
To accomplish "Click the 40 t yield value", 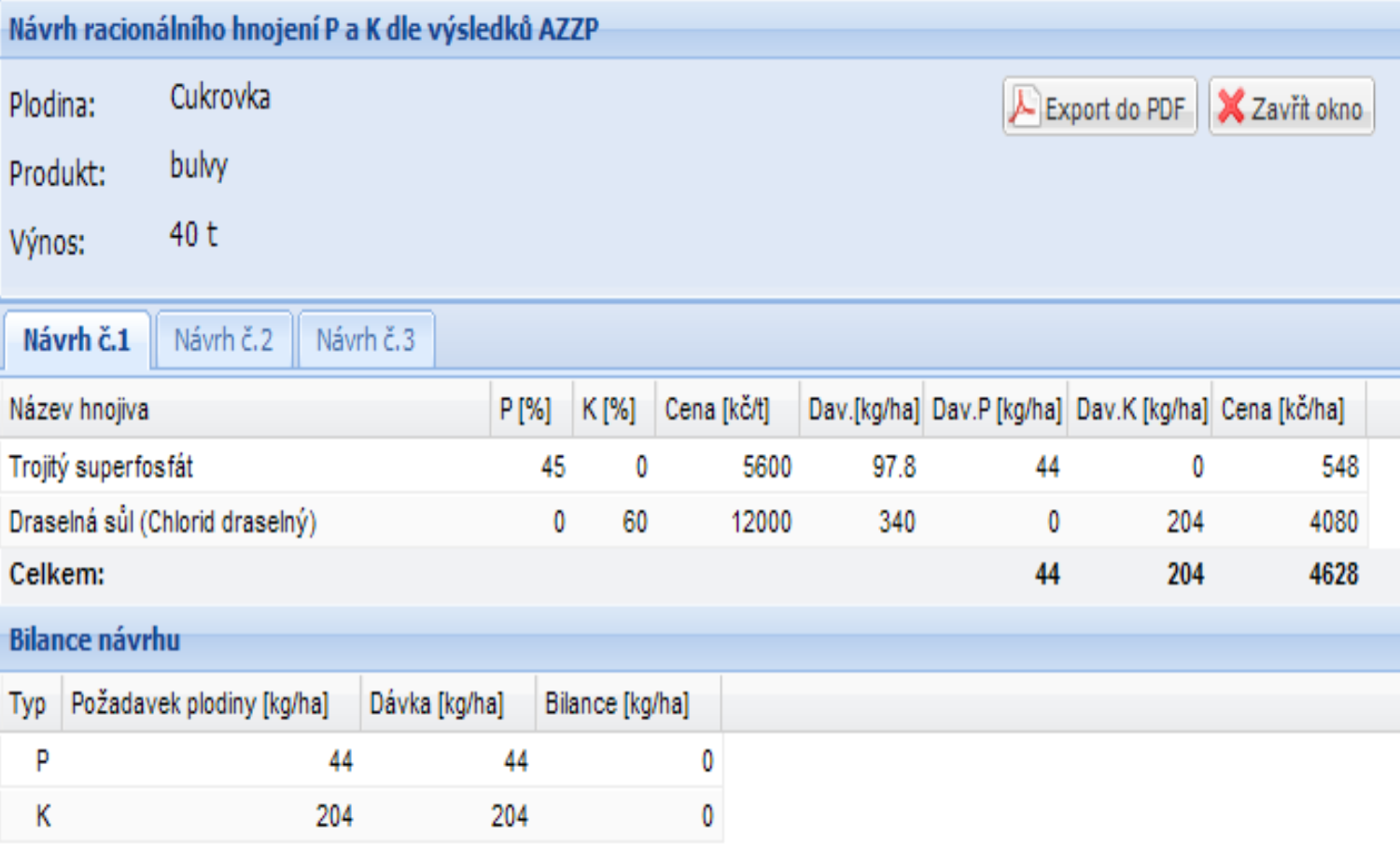I will pos(193,234).
